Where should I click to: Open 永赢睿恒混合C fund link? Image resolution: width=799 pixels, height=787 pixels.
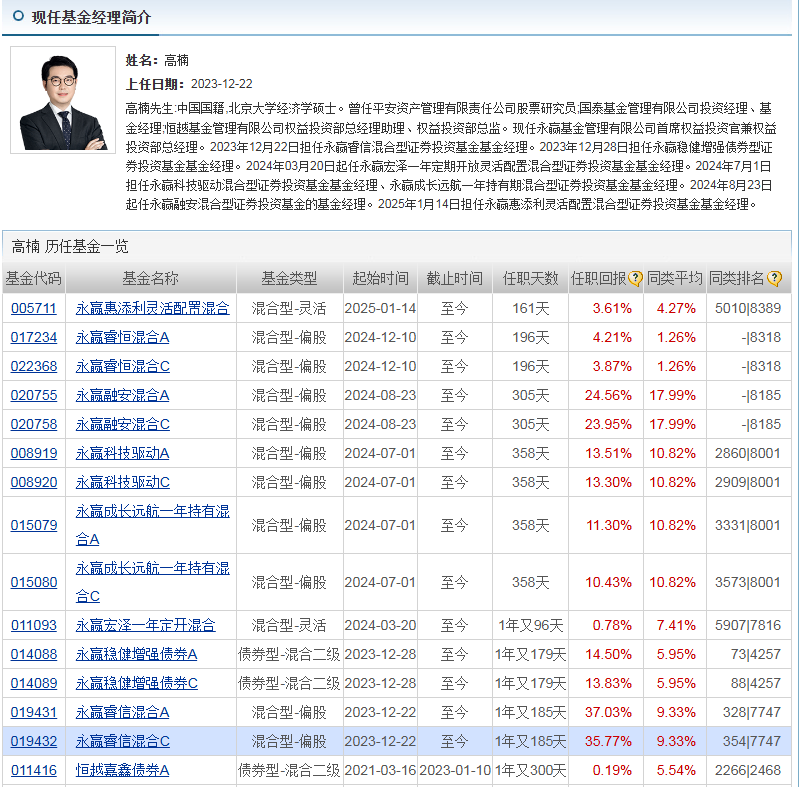(x=122, y=366)
